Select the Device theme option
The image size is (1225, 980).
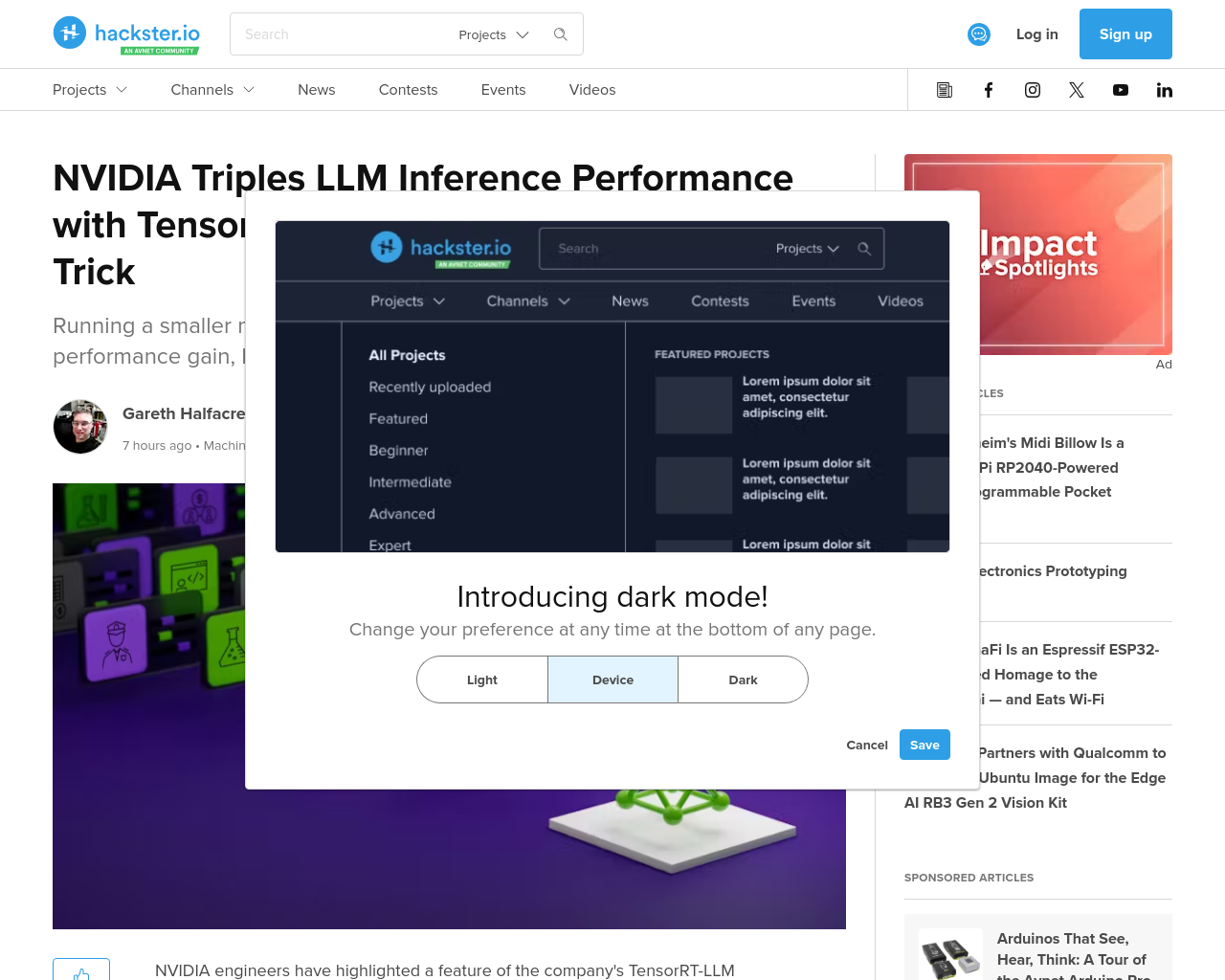(612, 679)
